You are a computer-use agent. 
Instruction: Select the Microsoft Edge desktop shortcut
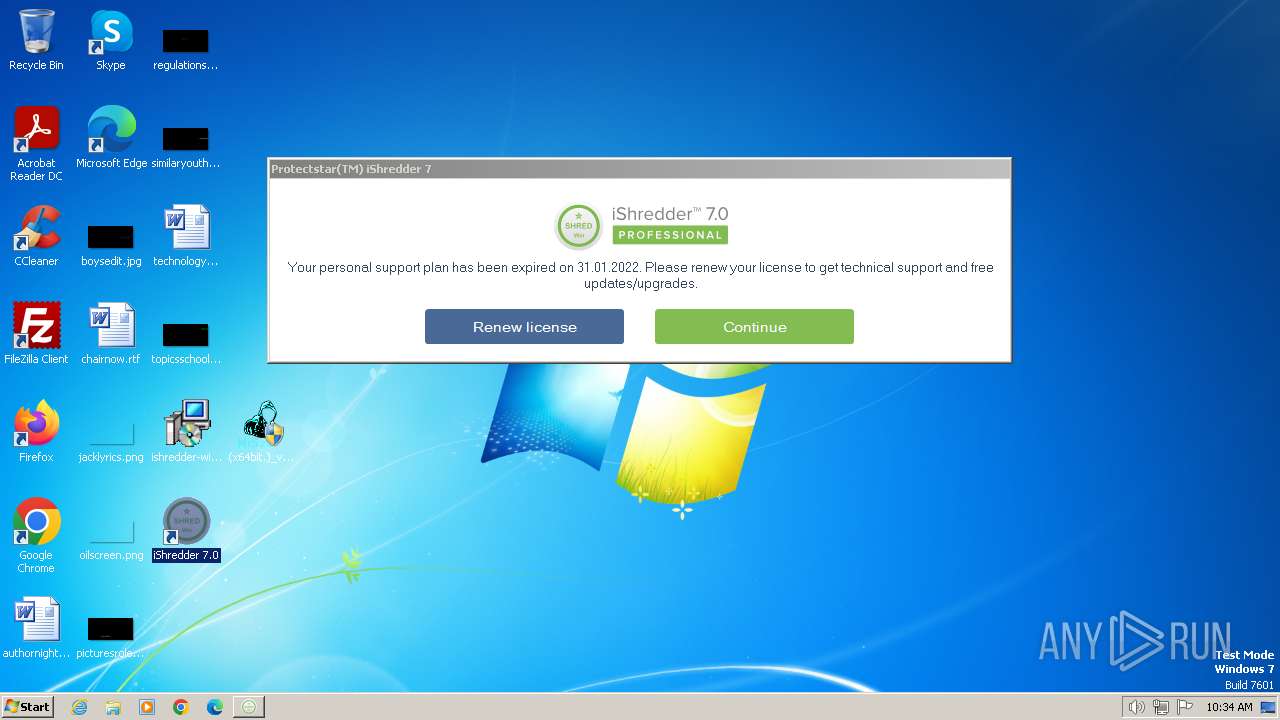pyautogui.click(x=111, y=138)
